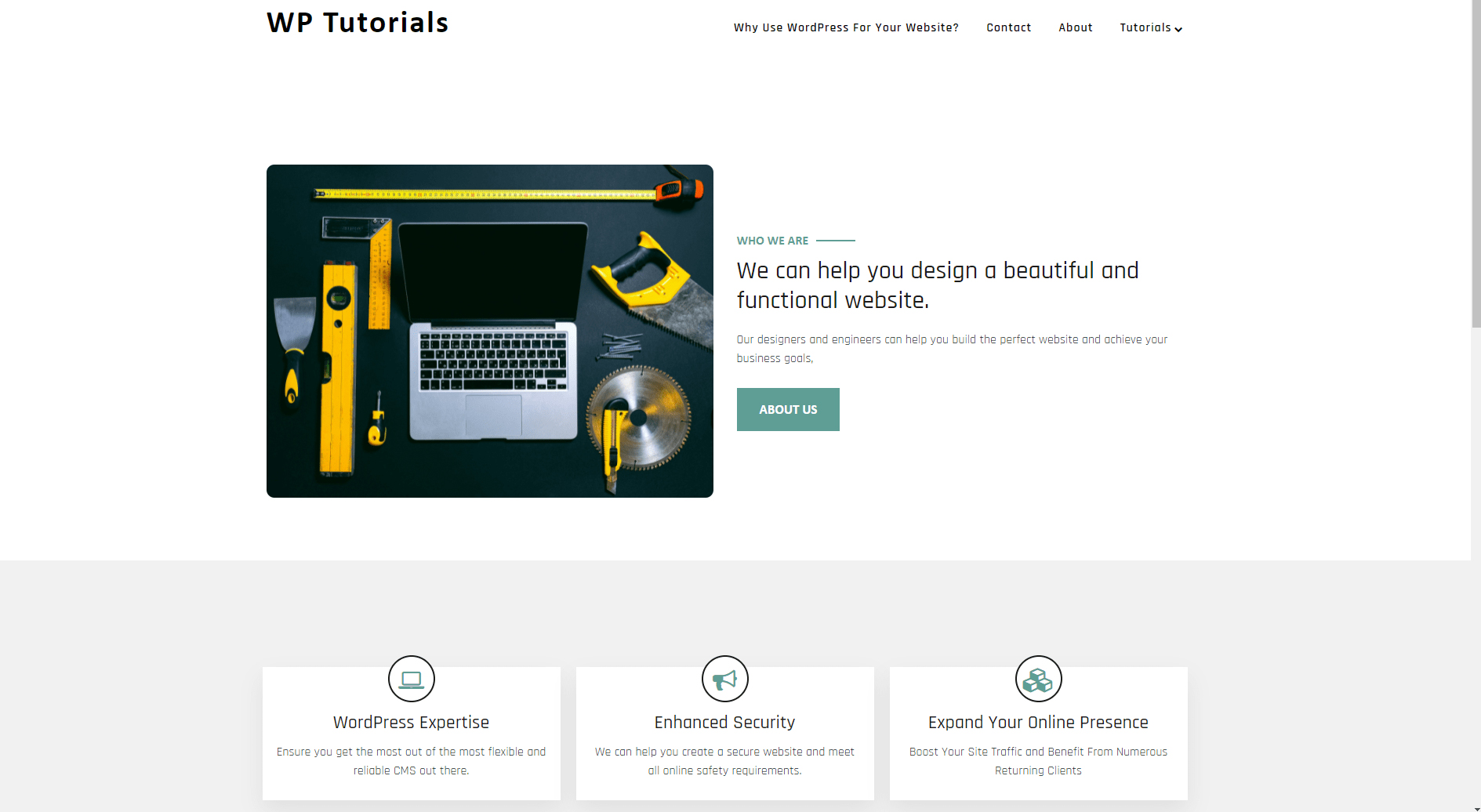Open the Tutorials menu item
The image size is (1481, 812).
(1145, 27)
